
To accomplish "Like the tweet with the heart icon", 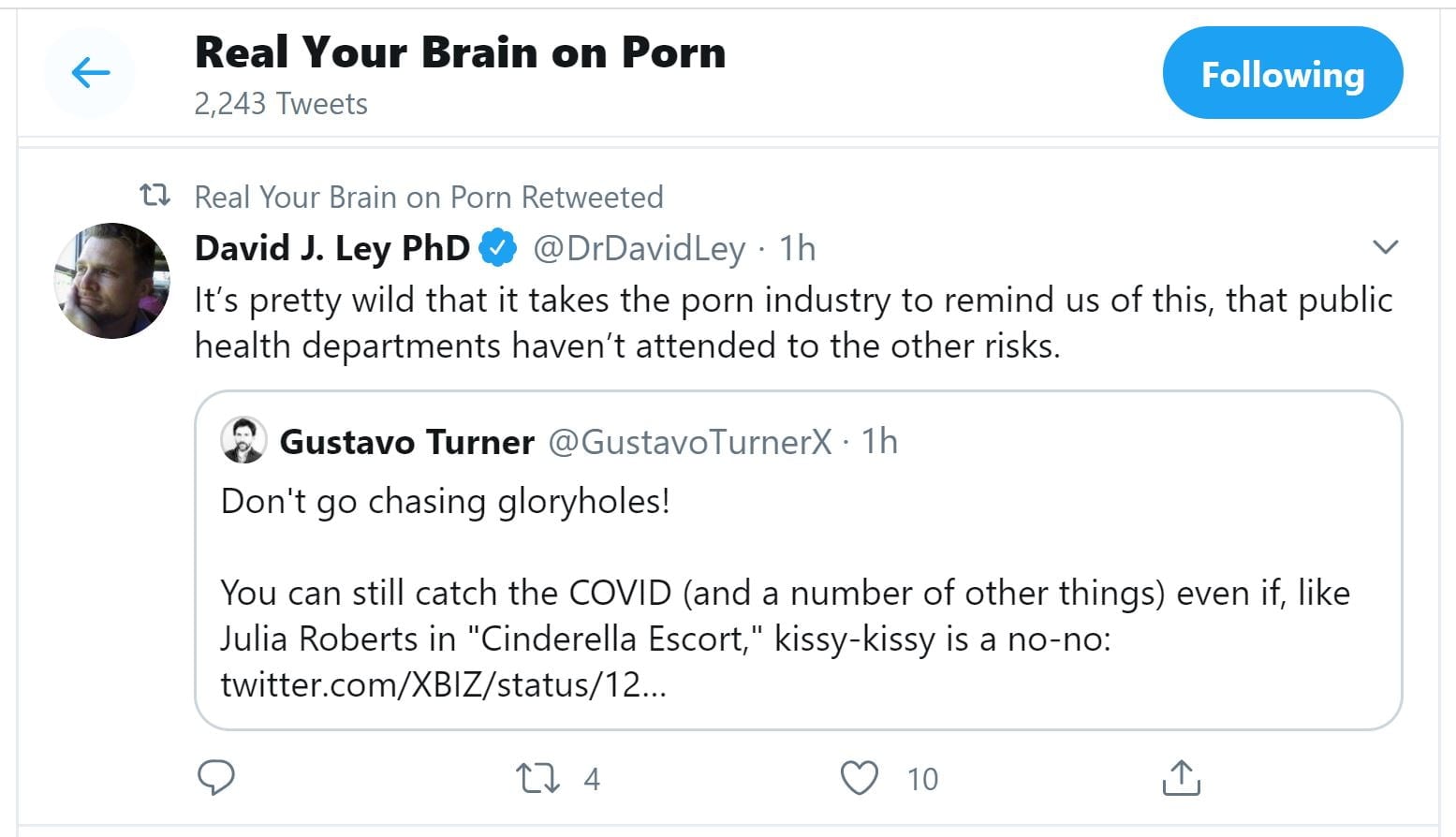I will click(860, 778).
